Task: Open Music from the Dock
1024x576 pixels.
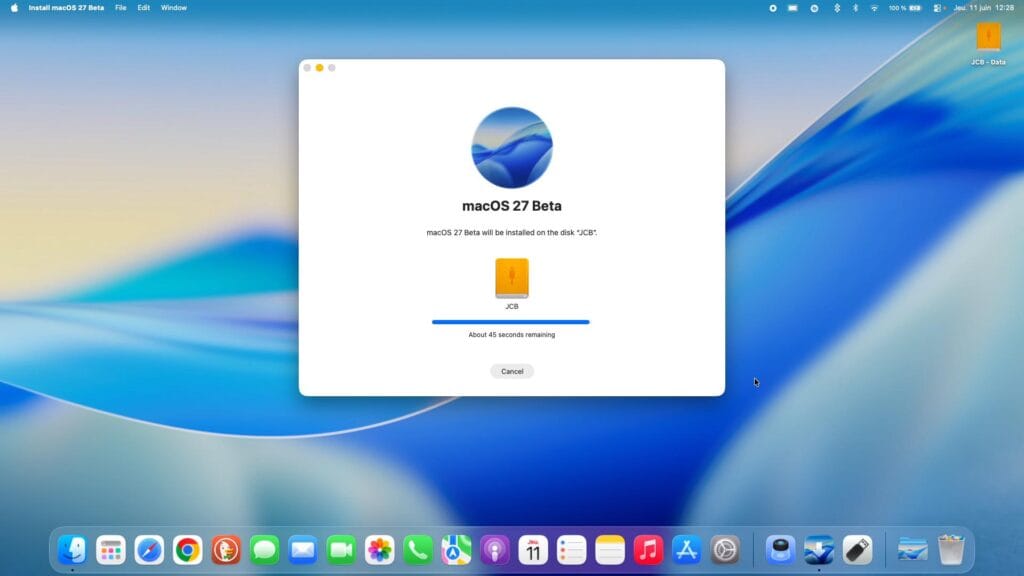Action: (x=648, y=550)
